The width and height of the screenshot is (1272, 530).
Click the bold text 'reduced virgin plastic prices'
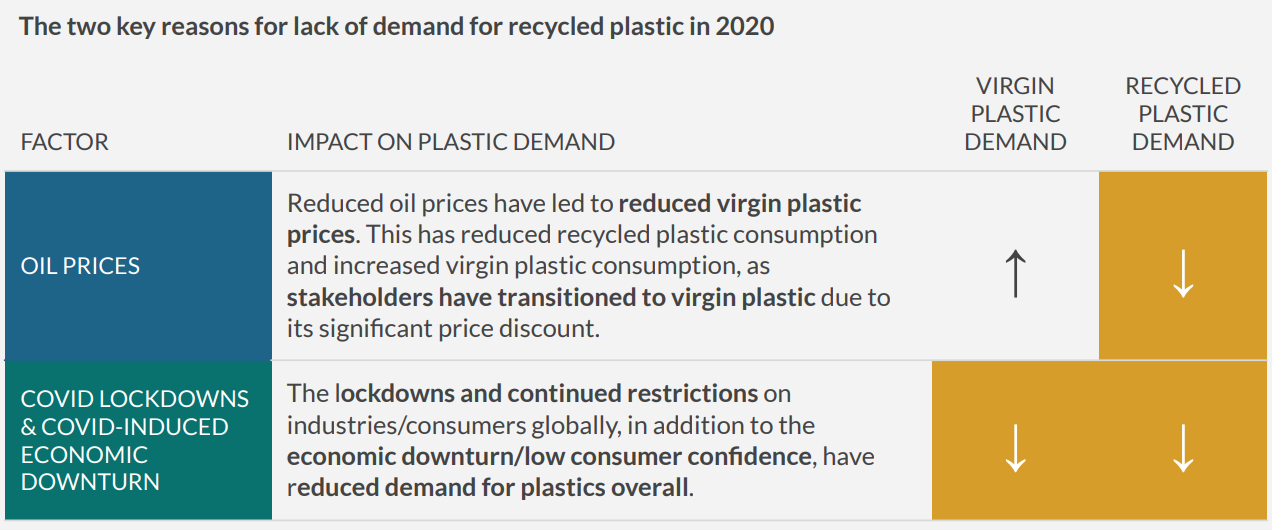[x=574, y=219]
